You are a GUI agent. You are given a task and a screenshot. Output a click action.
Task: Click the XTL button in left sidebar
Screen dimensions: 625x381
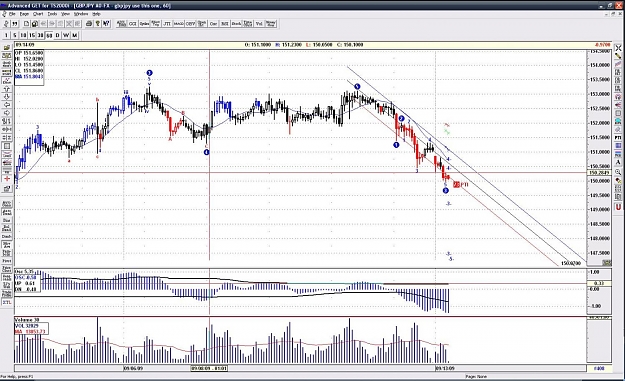coord(7,302)
